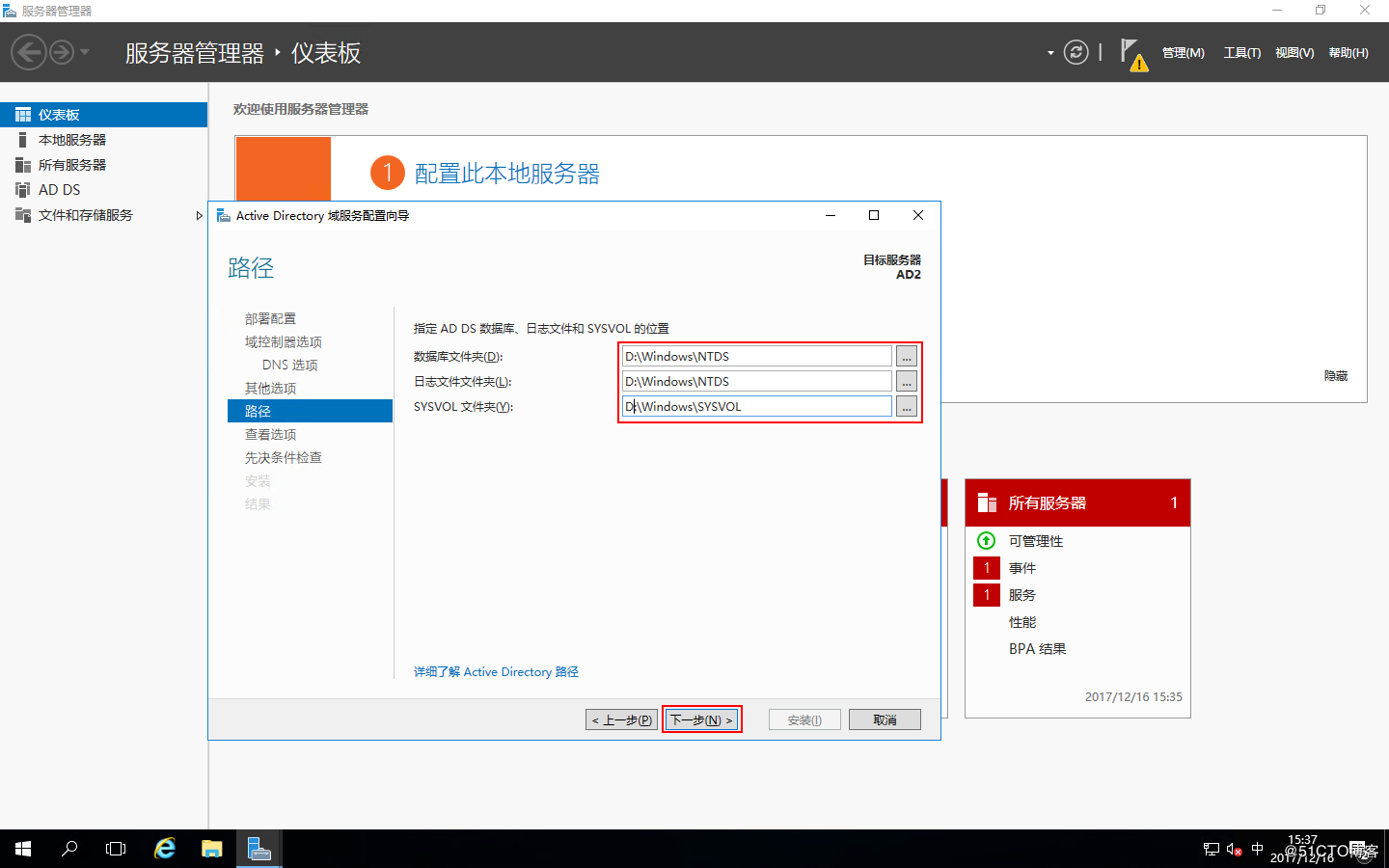Click the red alert badge next to 服务
This screenshot has height=868, width=1389.
click(x=987, y=595)
